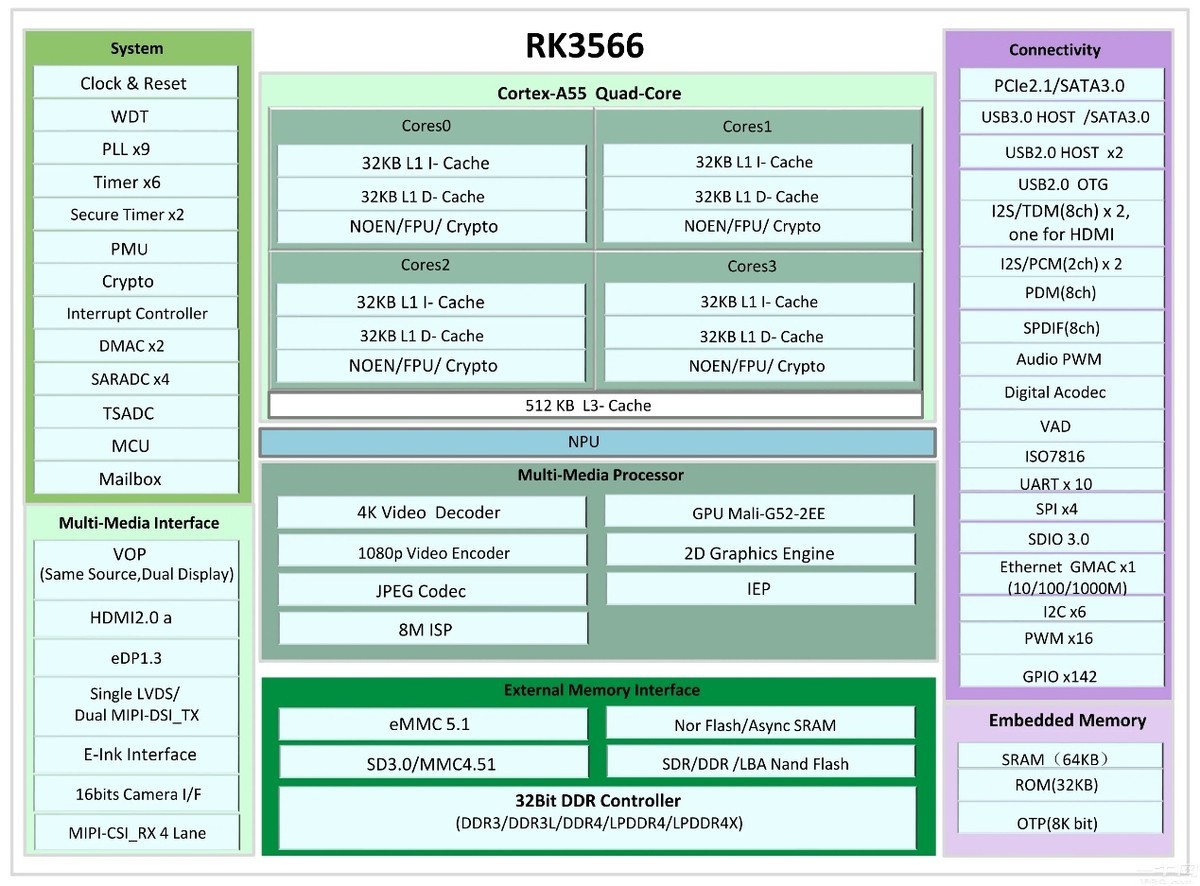The height and width of the screenshot is (886, 1200).
Task: Click the Cores0 label
Action: point(427,126)
